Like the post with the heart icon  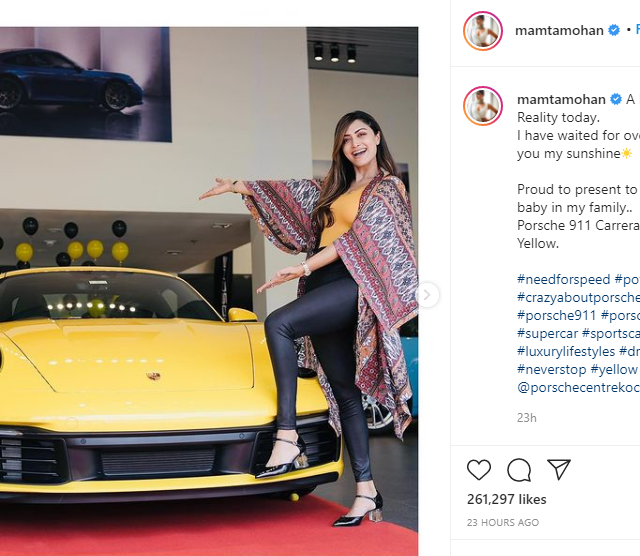pyautogui.click(x=479, y=469)
